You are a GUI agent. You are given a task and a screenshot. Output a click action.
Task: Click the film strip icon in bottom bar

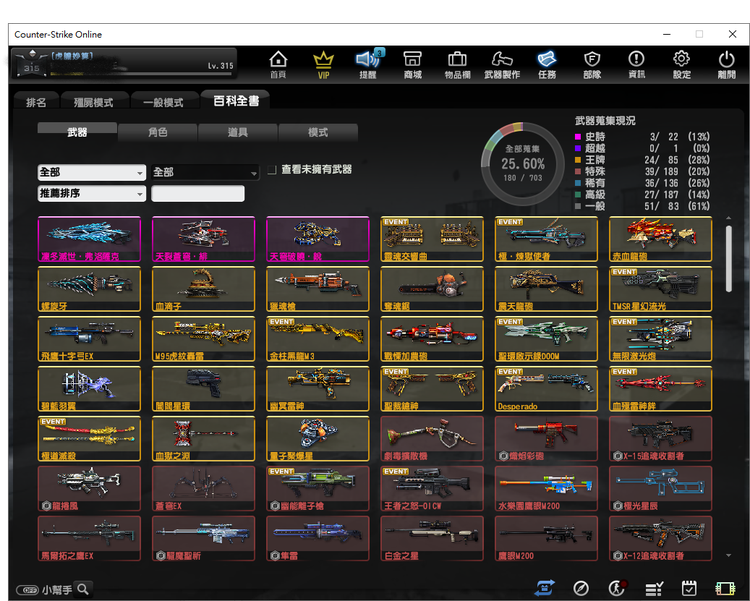(x=725, y=589)
